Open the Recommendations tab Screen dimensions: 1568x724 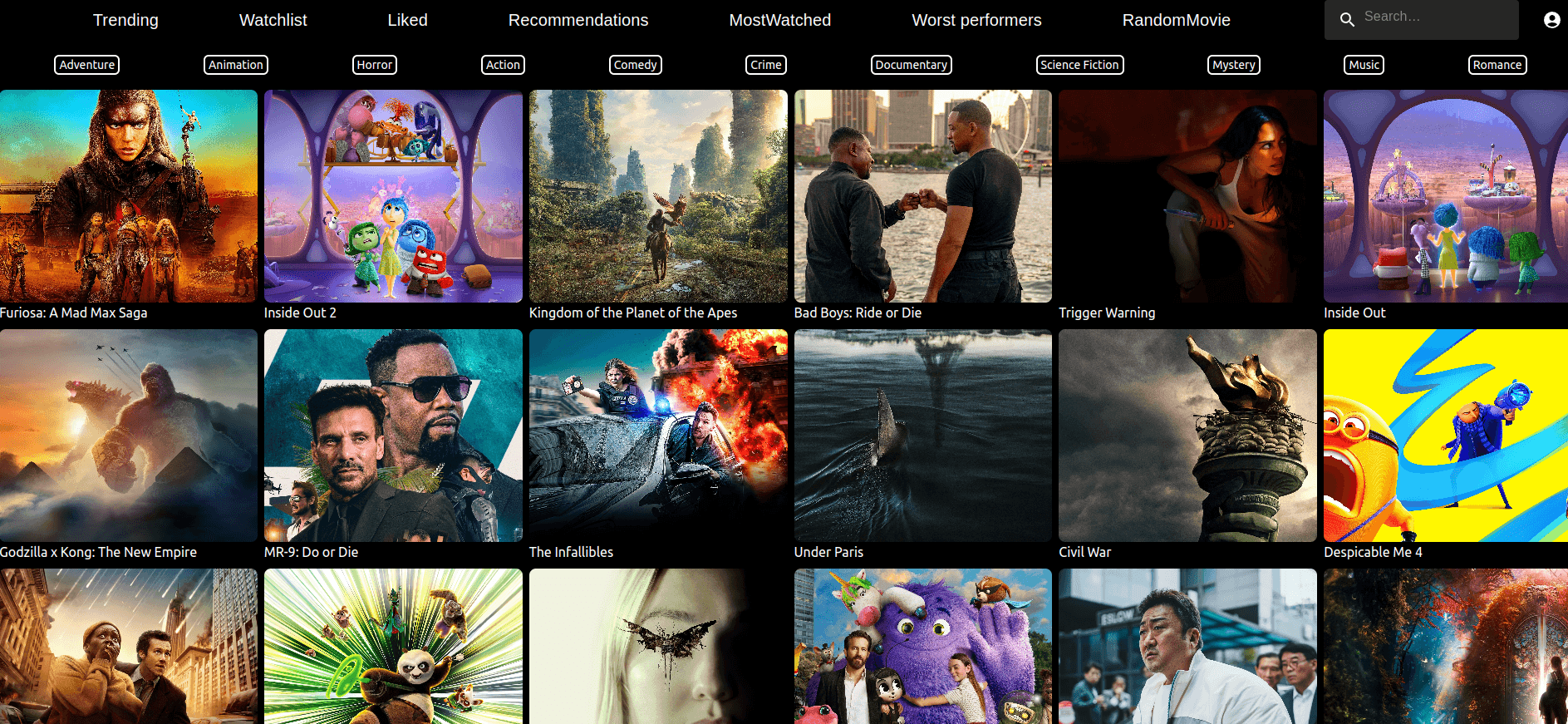point(578,20)
